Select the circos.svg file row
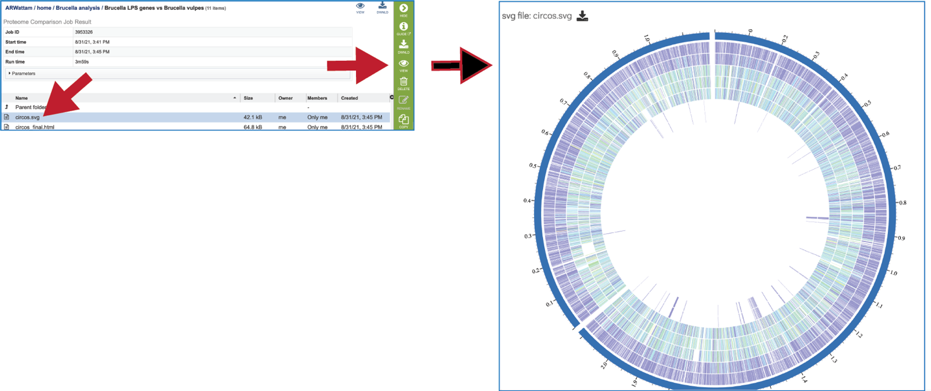The image size is (931, 391). pyautogui.click(x=196, y=117)
